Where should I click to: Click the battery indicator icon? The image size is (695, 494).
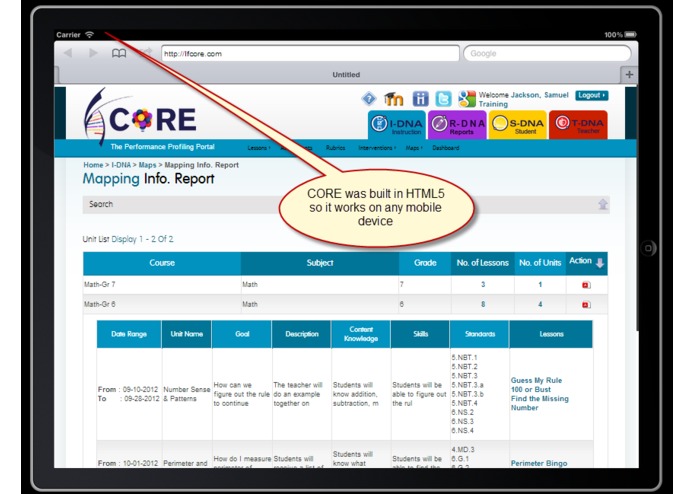click(630, 35)
